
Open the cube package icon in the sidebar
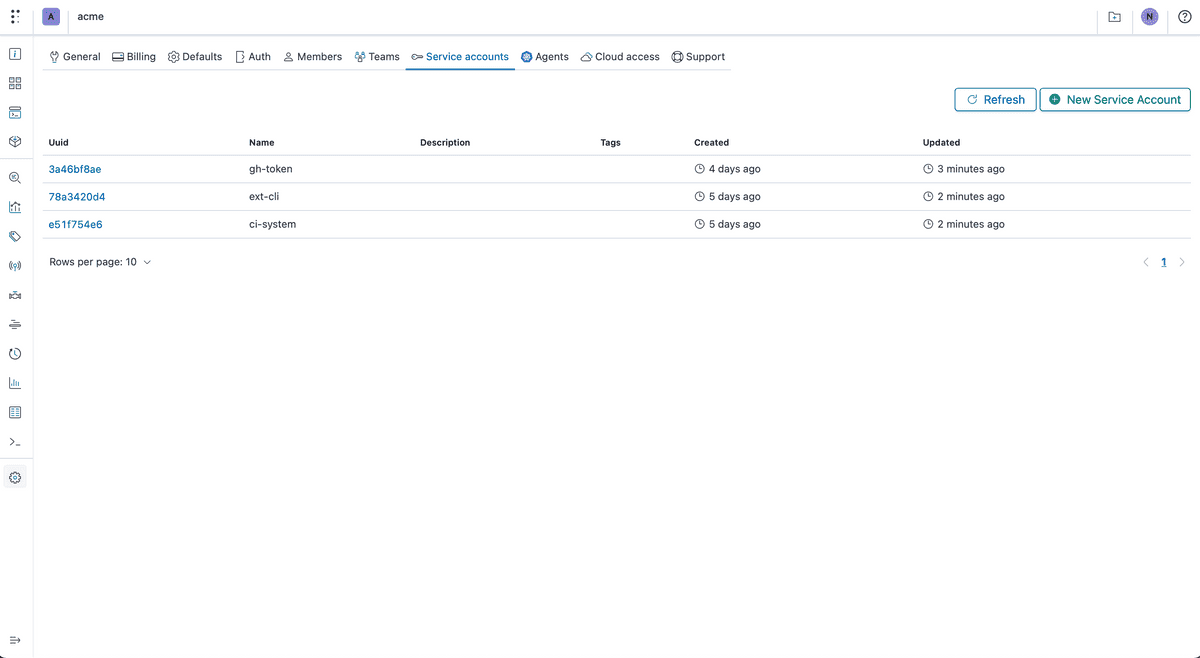tap(15, 141)
